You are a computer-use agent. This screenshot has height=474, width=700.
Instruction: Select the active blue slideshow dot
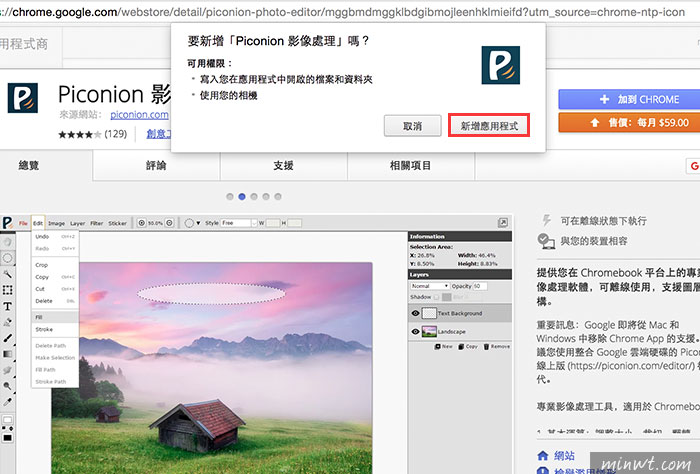point(242,196)
